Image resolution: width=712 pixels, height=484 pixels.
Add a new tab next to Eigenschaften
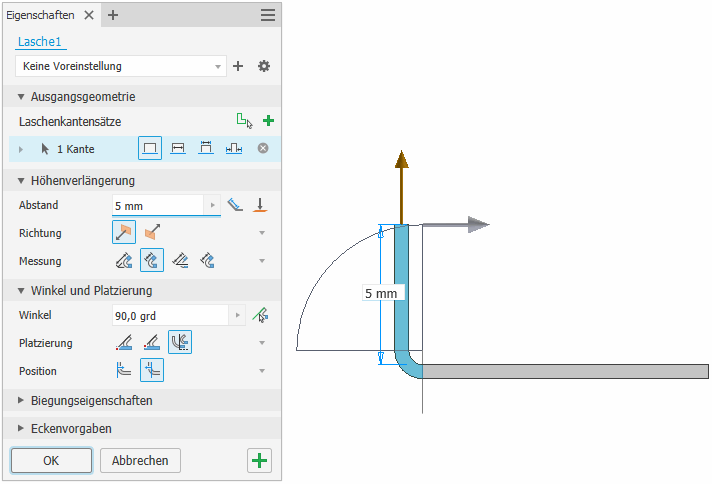point(113,15)
